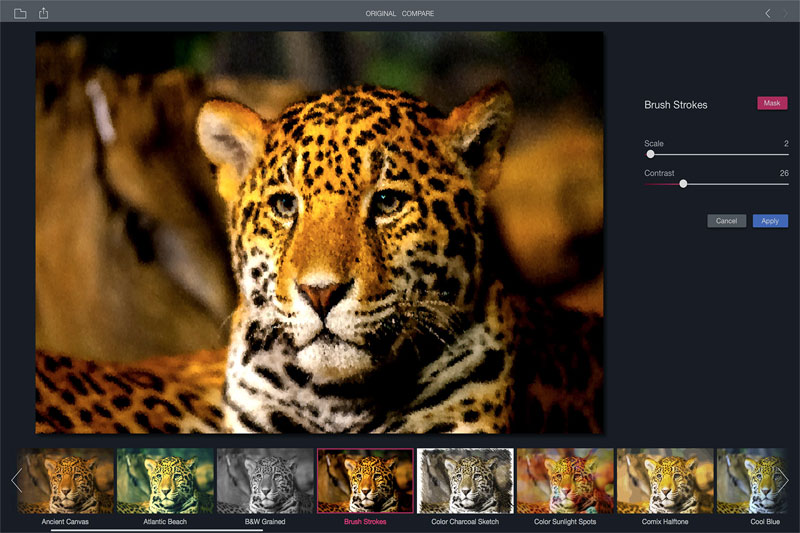Select the Ancient Canvas filter thumbnail
800x533 pixels.
point(65,480)
